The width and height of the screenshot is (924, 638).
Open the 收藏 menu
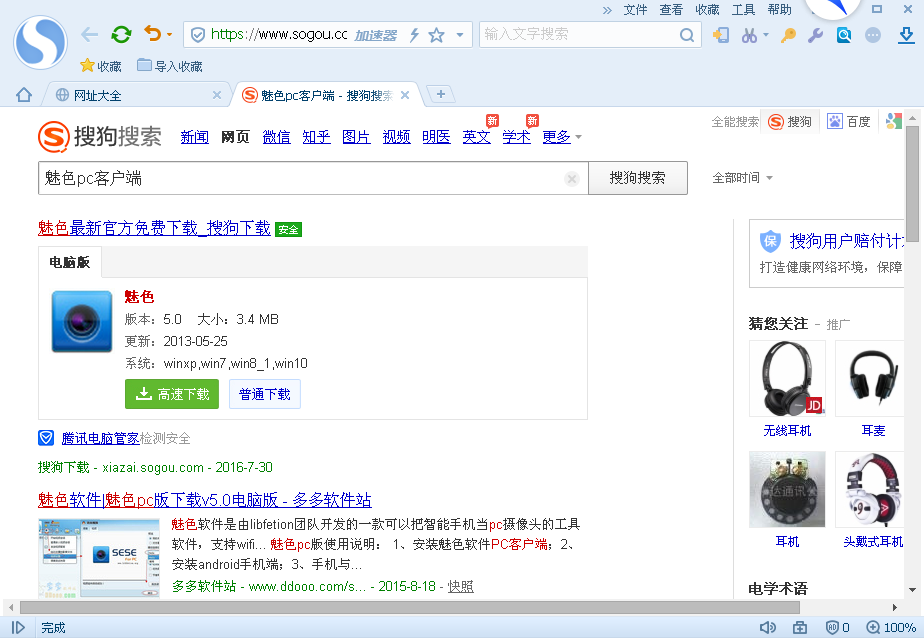[707, 9]
